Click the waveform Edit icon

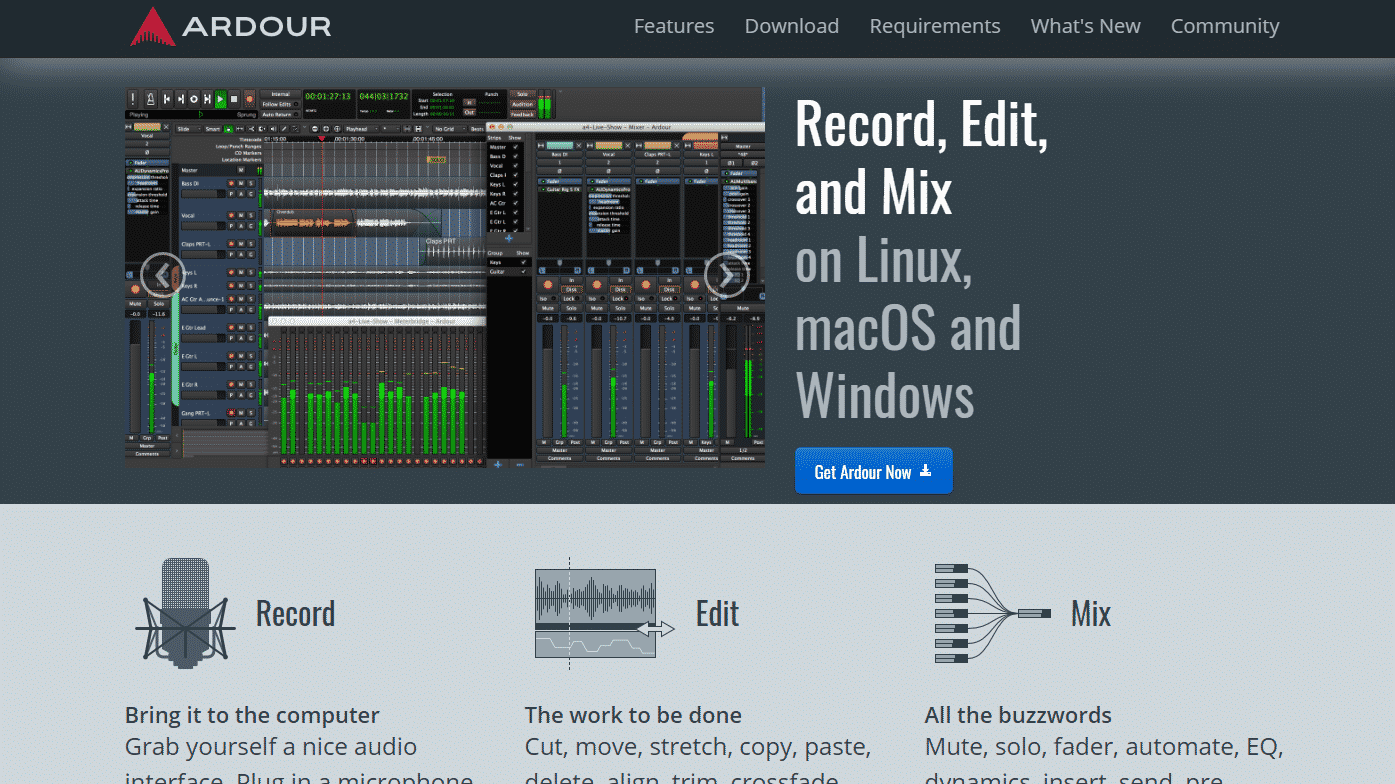(605, 613)
